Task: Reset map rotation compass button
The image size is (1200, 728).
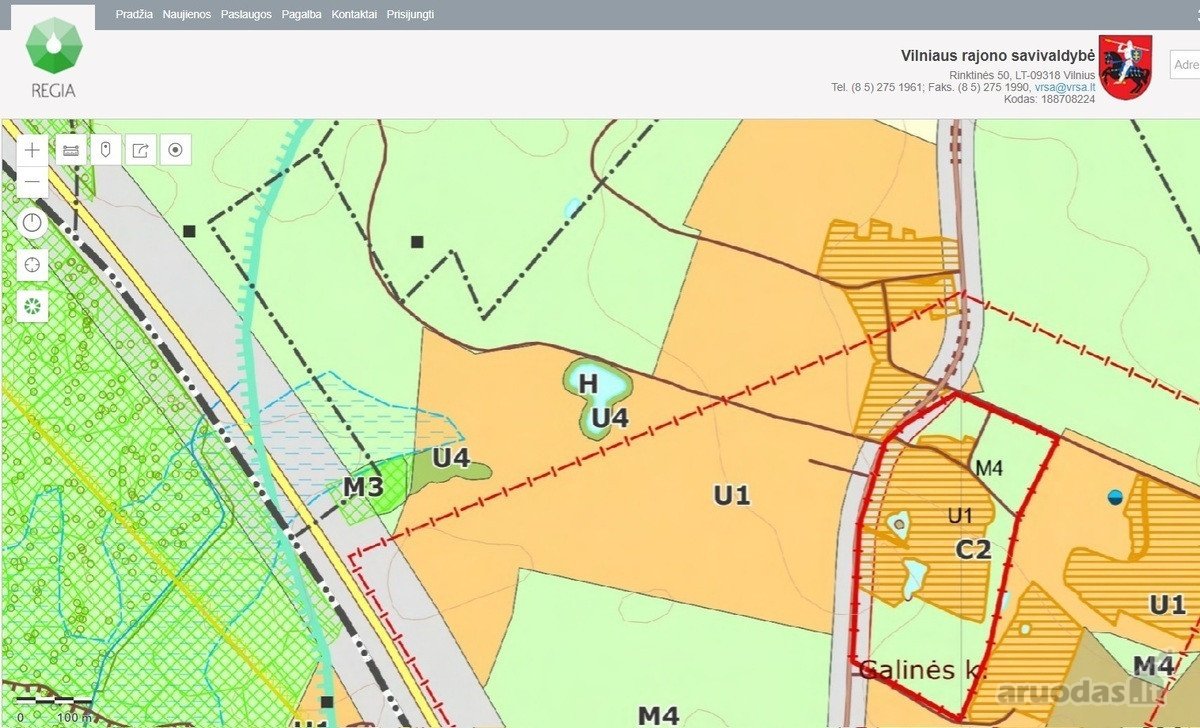Action: pyautogui.click(x=33, y=222)
